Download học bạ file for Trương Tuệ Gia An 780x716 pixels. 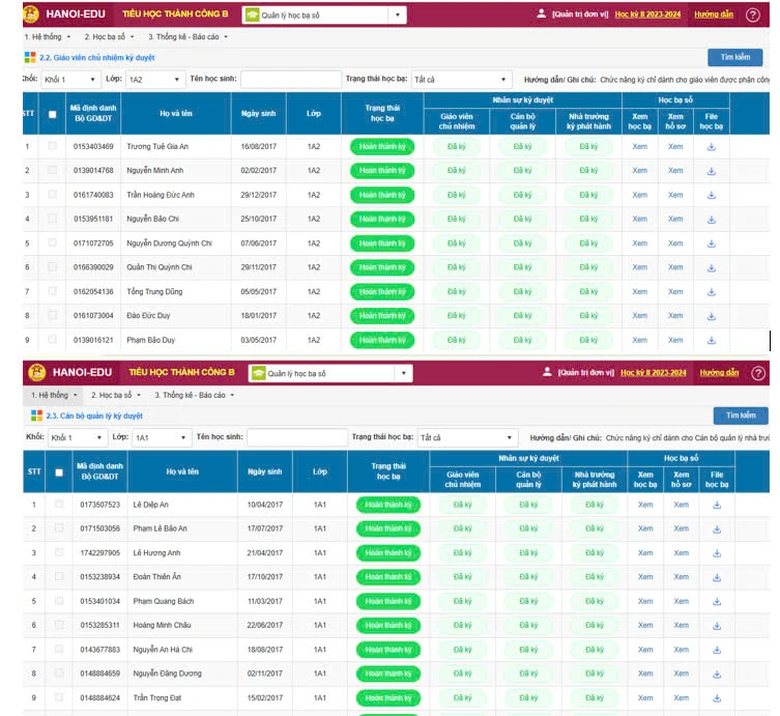pos(711,146)
